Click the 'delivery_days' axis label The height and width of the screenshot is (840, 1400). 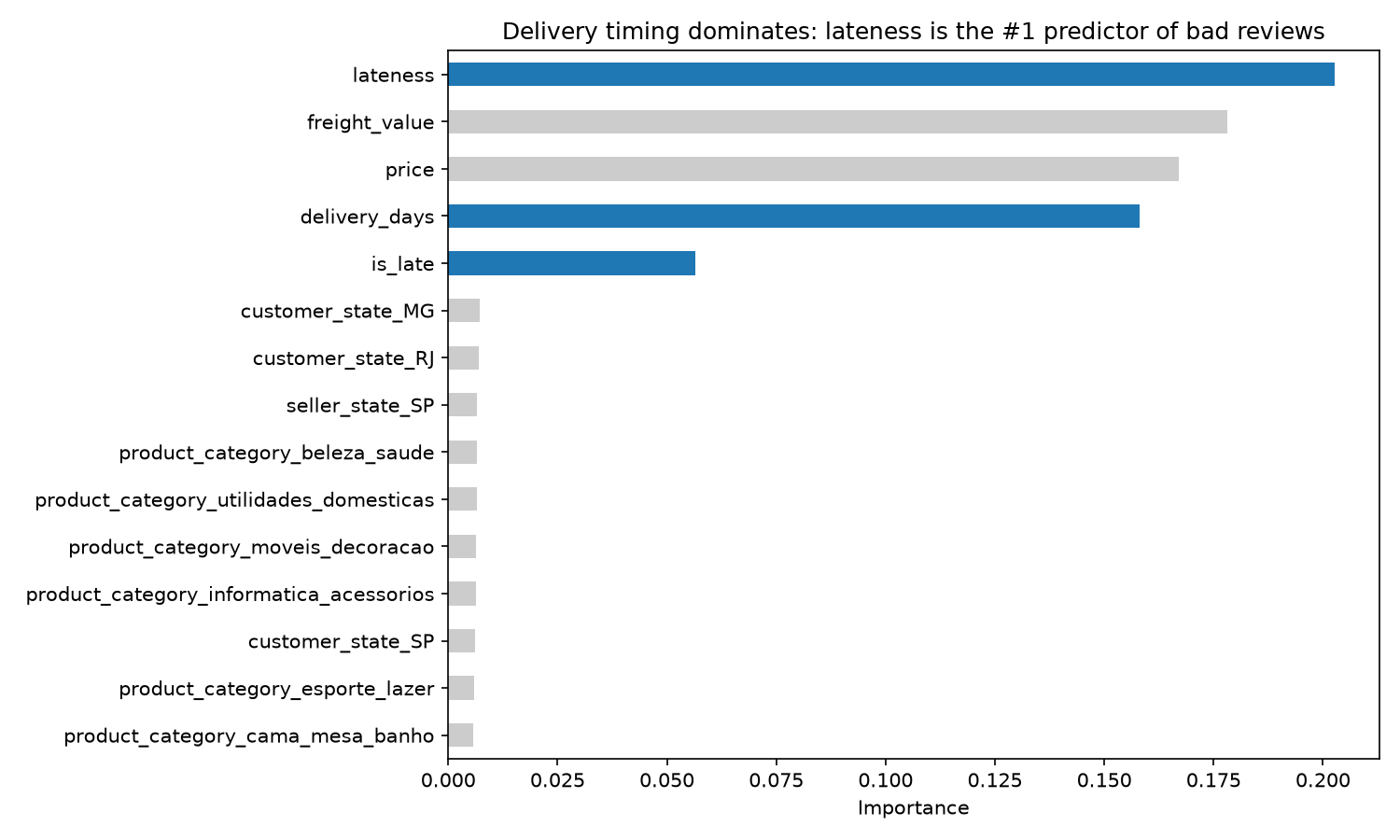[367, 217]
